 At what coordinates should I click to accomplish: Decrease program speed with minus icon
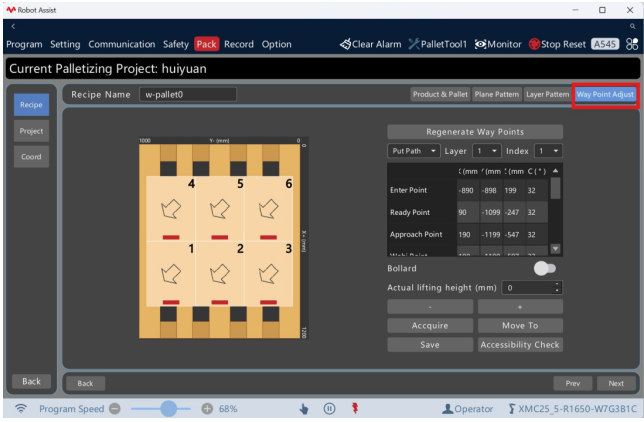tap(115, 408)
